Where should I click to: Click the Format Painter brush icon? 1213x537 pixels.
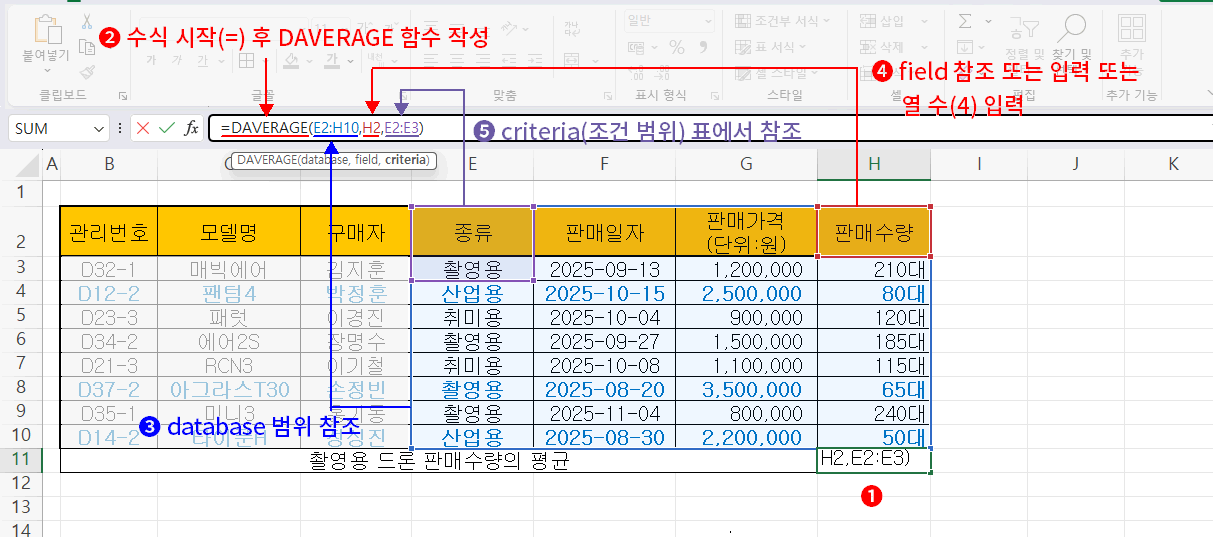tap(87, 71)
